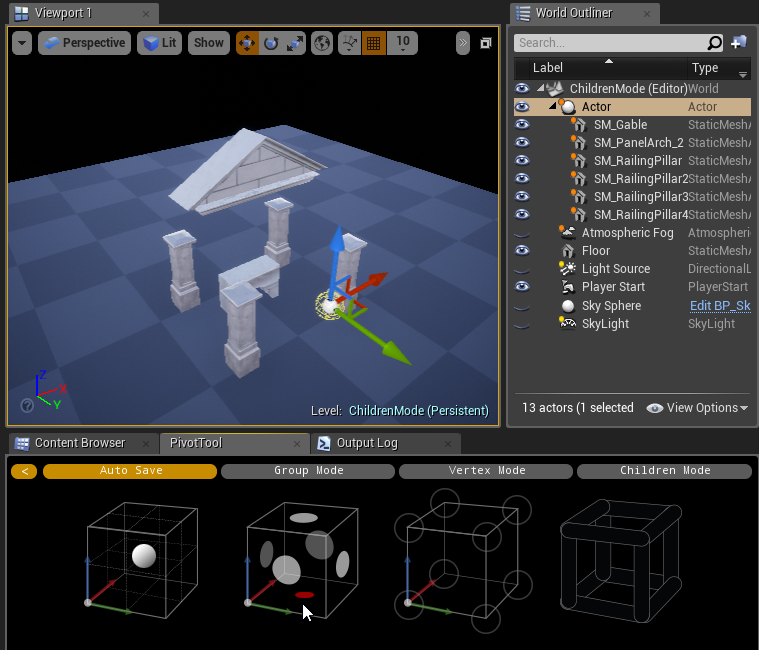759x650 pixels.
Task: Select the Player Start icon
Action: point(567,287)
